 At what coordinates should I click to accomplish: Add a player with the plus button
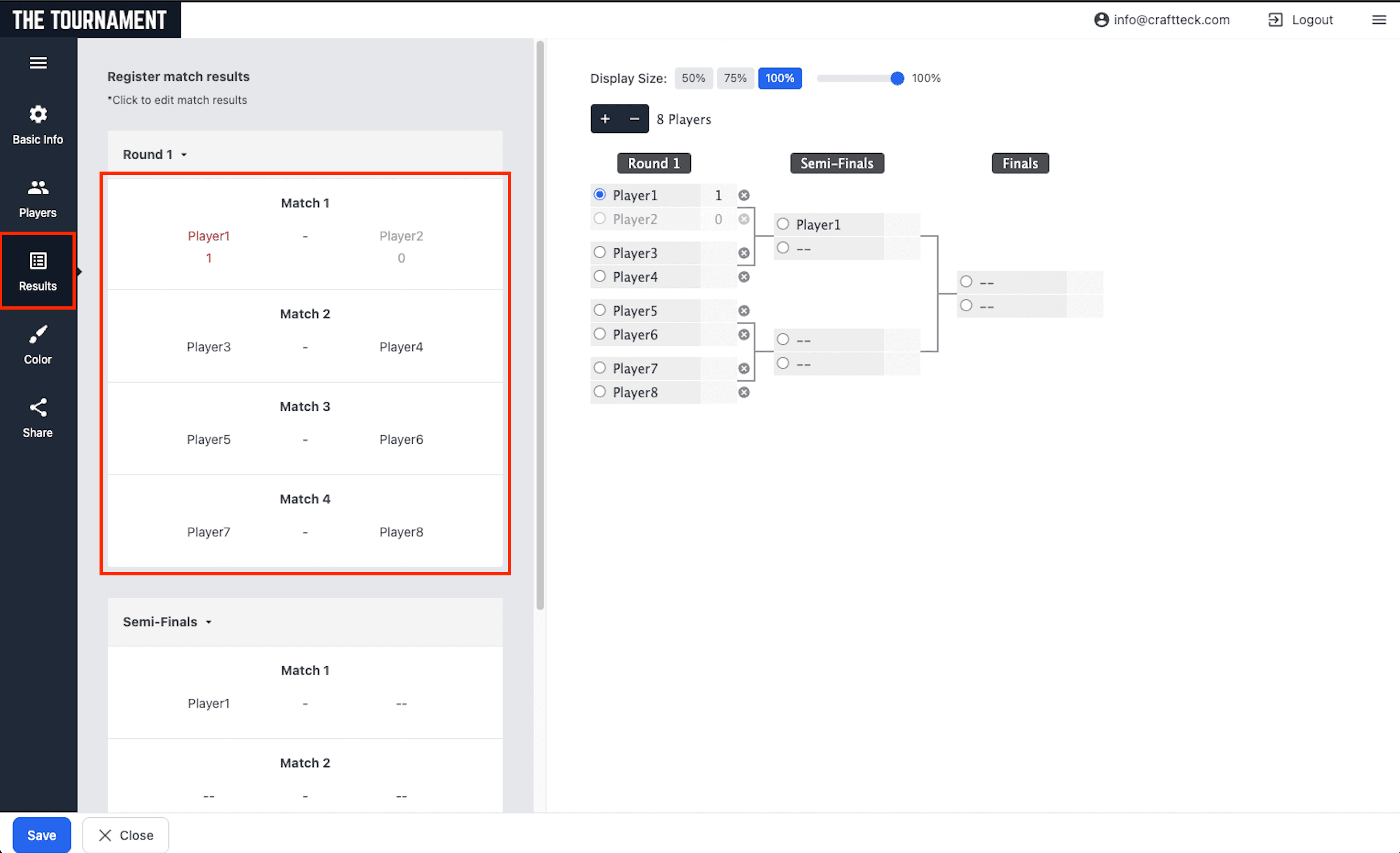pyautogui.click(x=605, y=119)
